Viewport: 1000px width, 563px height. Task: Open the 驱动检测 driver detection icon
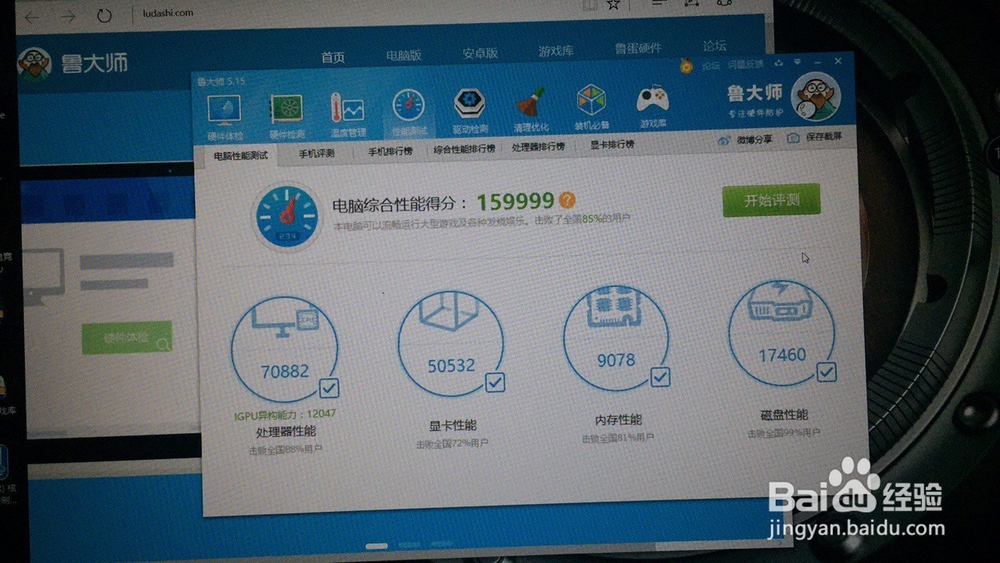(x=470, y=111)
